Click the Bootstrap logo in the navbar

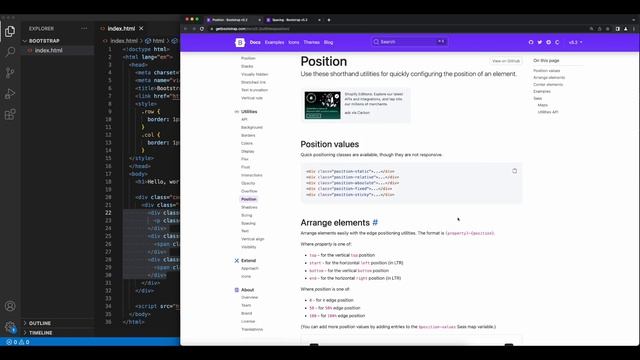pyautogui.click(x=240, y=42)
